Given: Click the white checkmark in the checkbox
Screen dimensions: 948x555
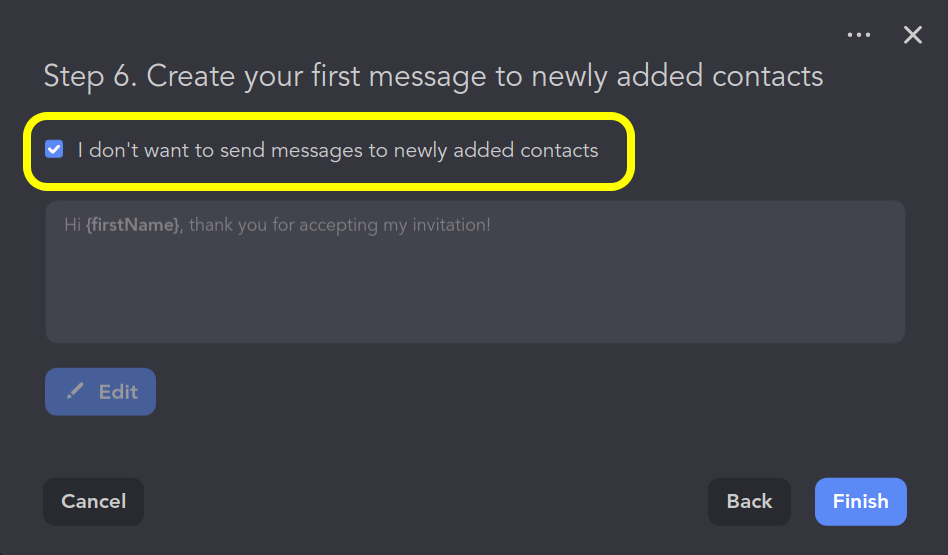Looking at the screenshot, I should [54, 149].
